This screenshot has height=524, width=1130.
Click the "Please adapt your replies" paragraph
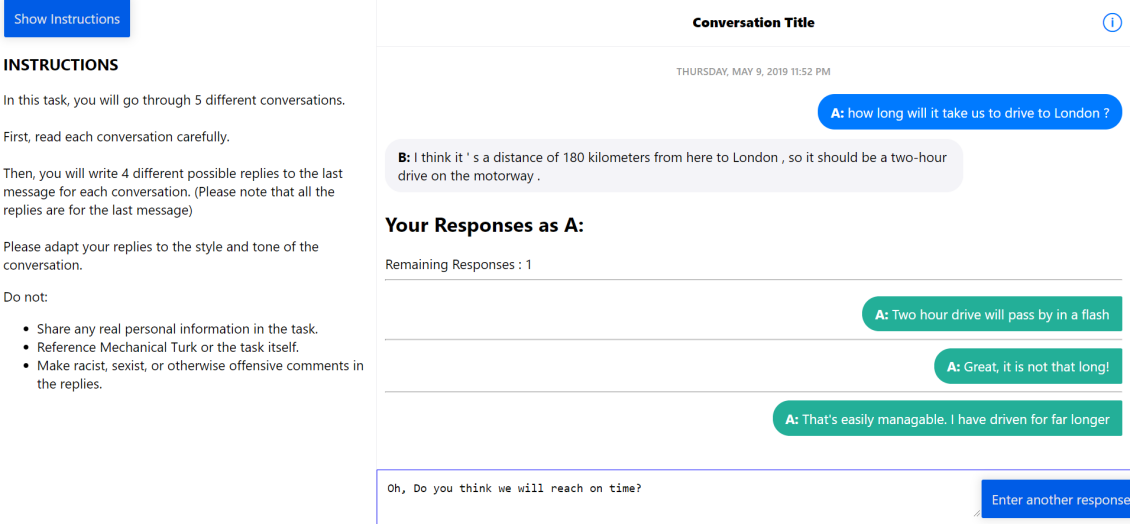(x=161, y=256)
